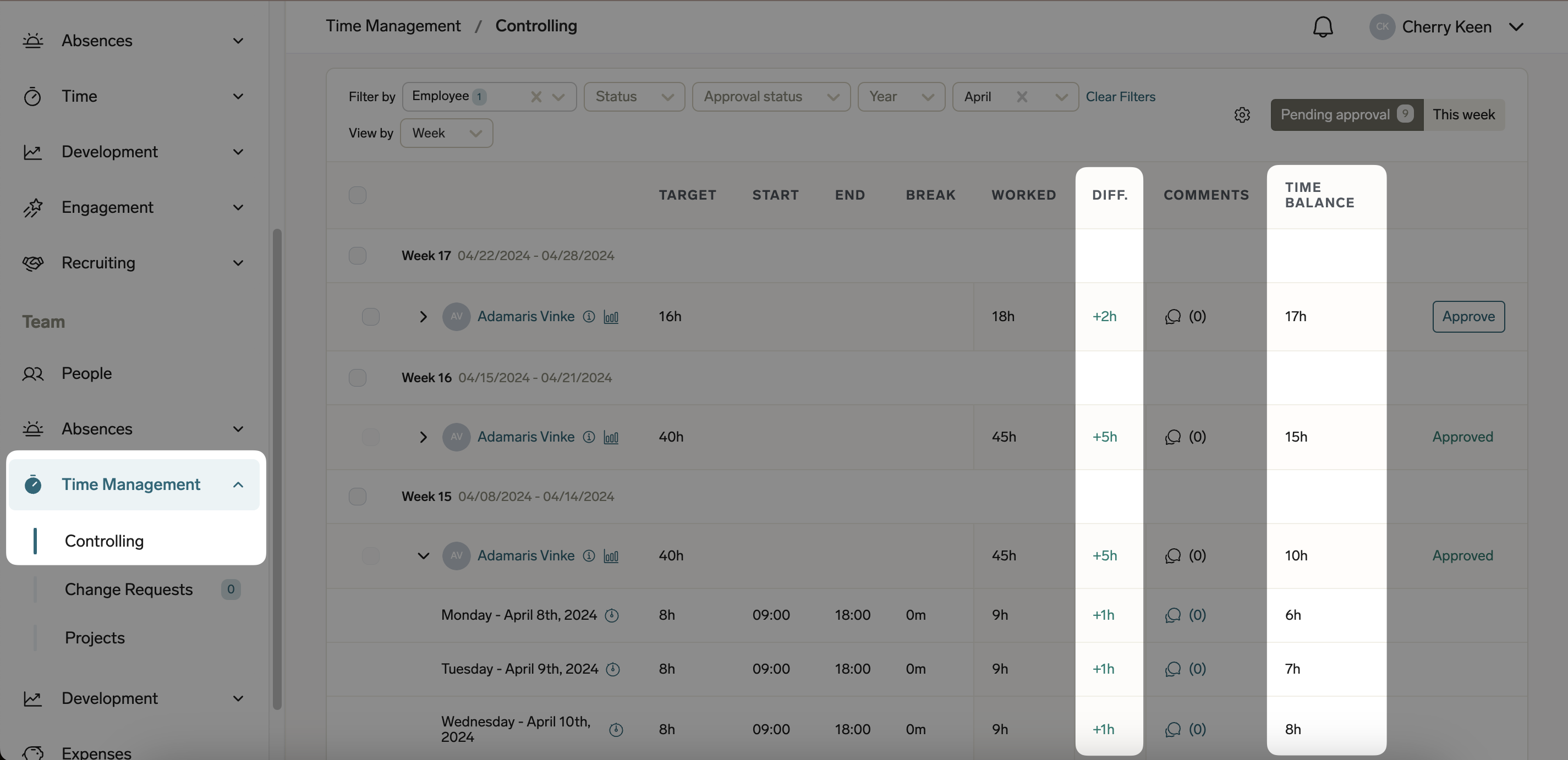
Task: Remove the April filter with its X
Action: [x=1023, y=96]
